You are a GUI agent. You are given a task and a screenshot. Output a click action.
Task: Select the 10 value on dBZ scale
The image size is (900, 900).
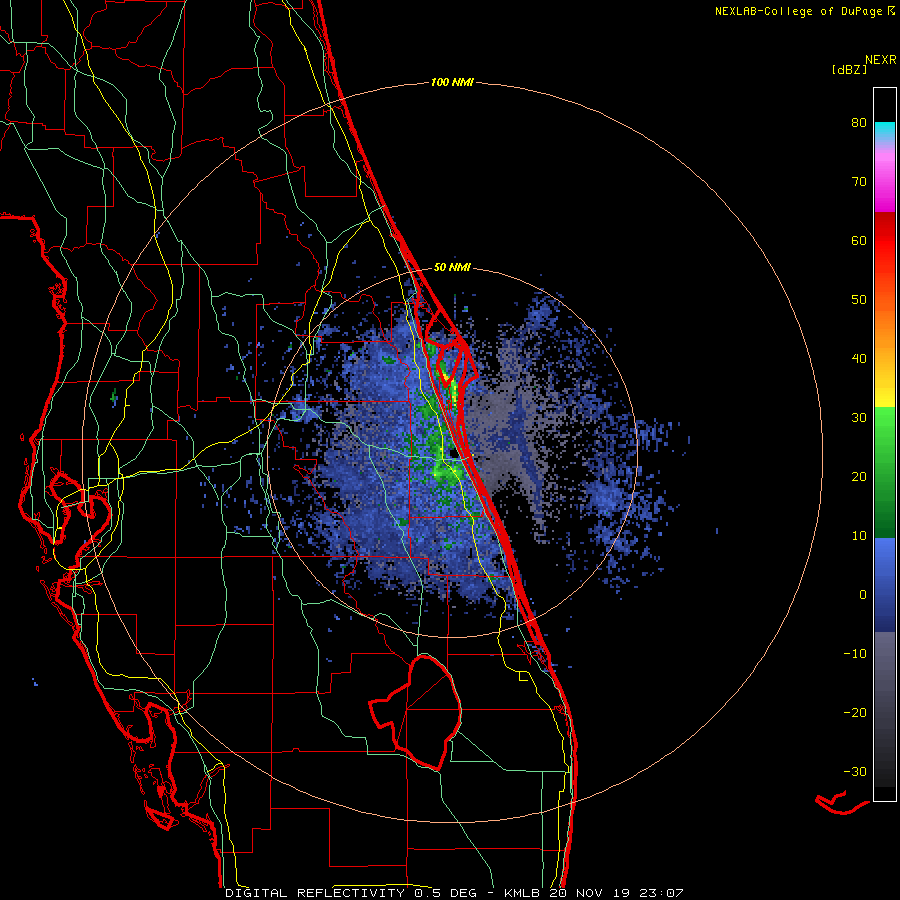coord(859,536)
